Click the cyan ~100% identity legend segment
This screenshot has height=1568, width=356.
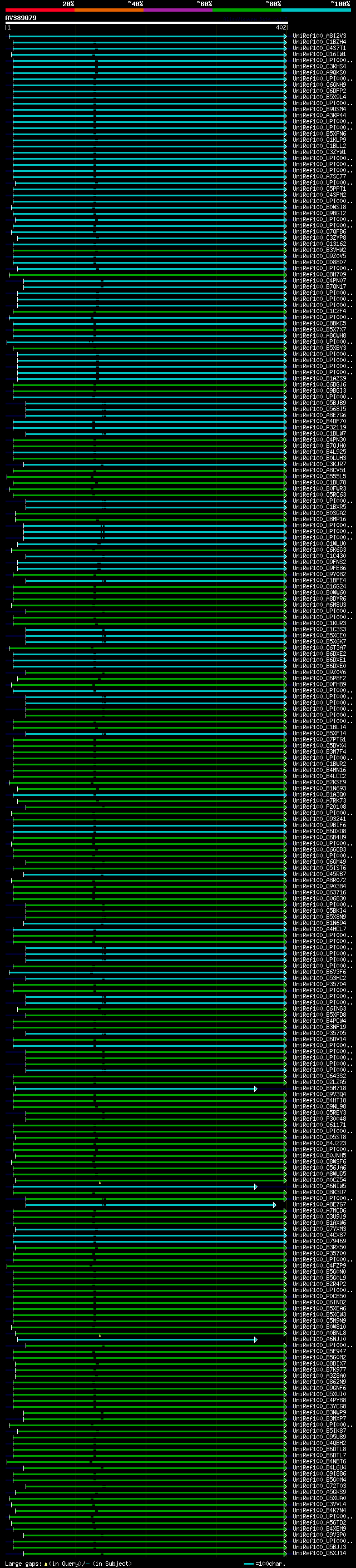point(316,10)
